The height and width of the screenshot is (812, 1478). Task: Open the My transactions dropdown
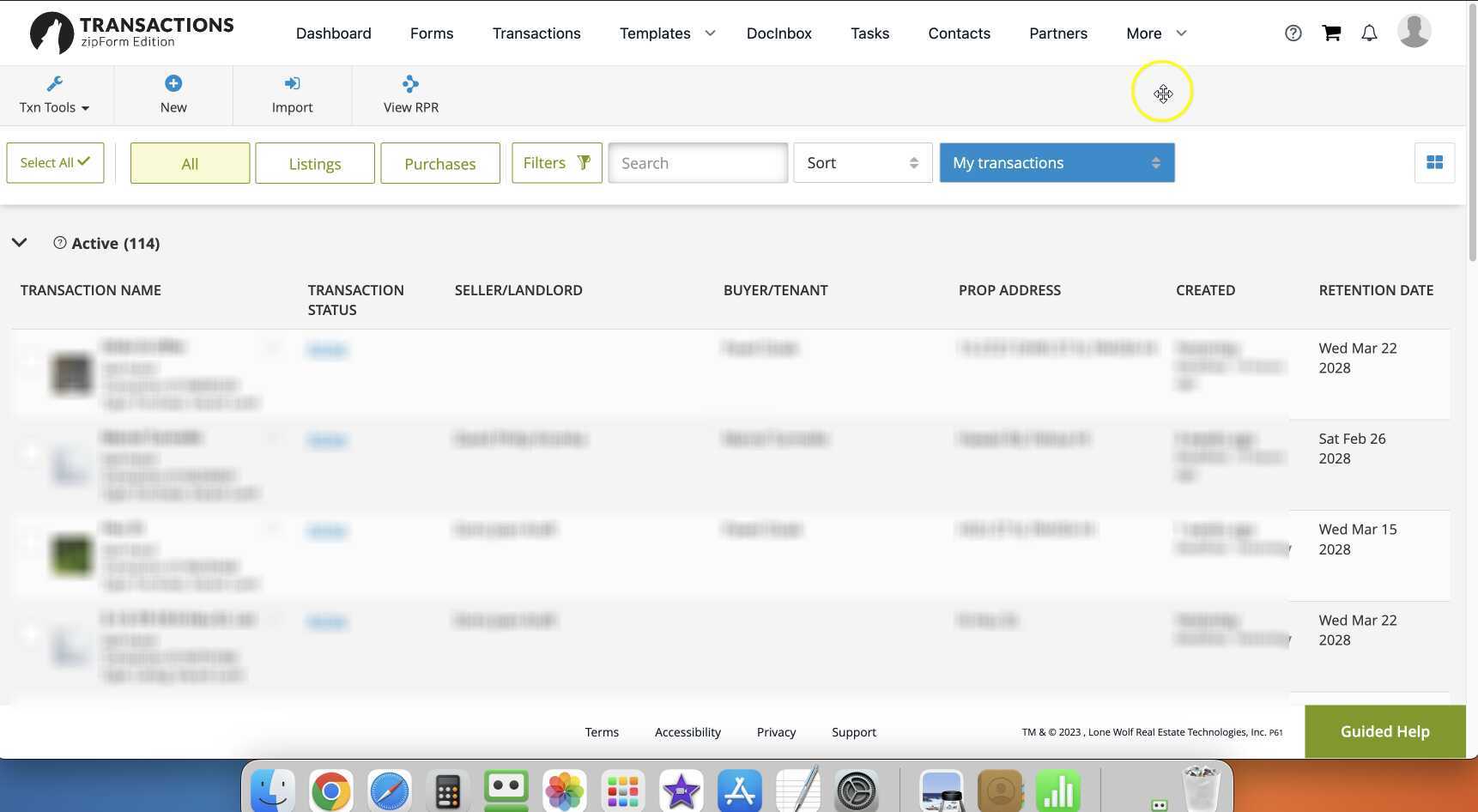(x=1056, y=163)
